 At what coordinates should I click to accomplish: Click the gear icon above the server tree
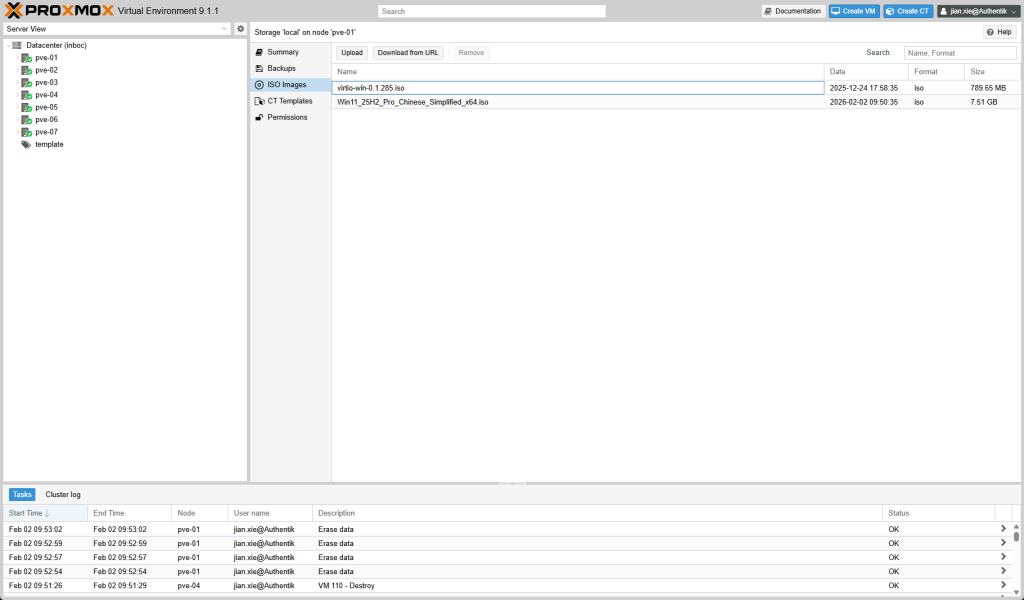[x=238, y=30]
